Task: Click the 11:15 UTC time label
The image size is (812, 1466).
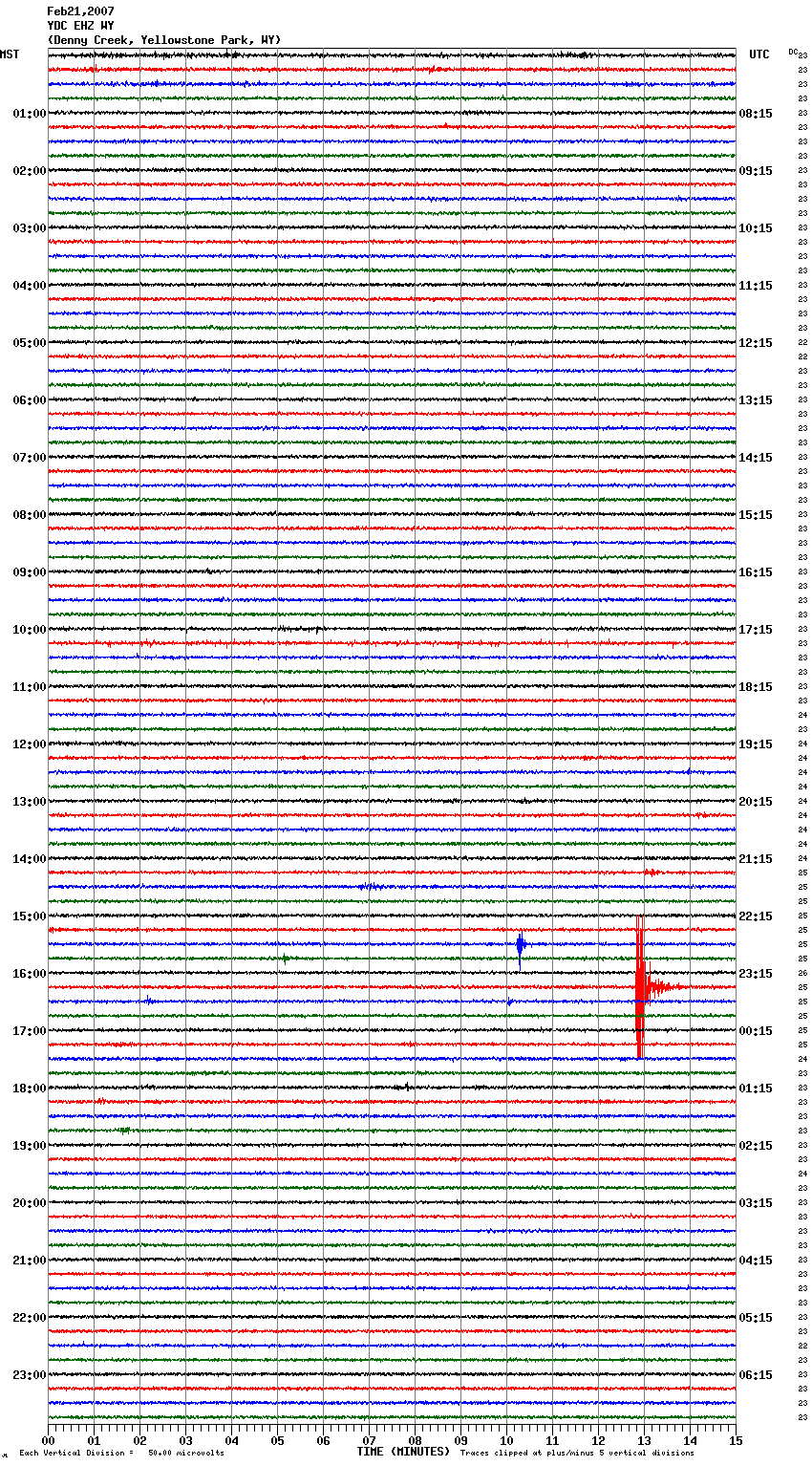Action: [756, 286]
